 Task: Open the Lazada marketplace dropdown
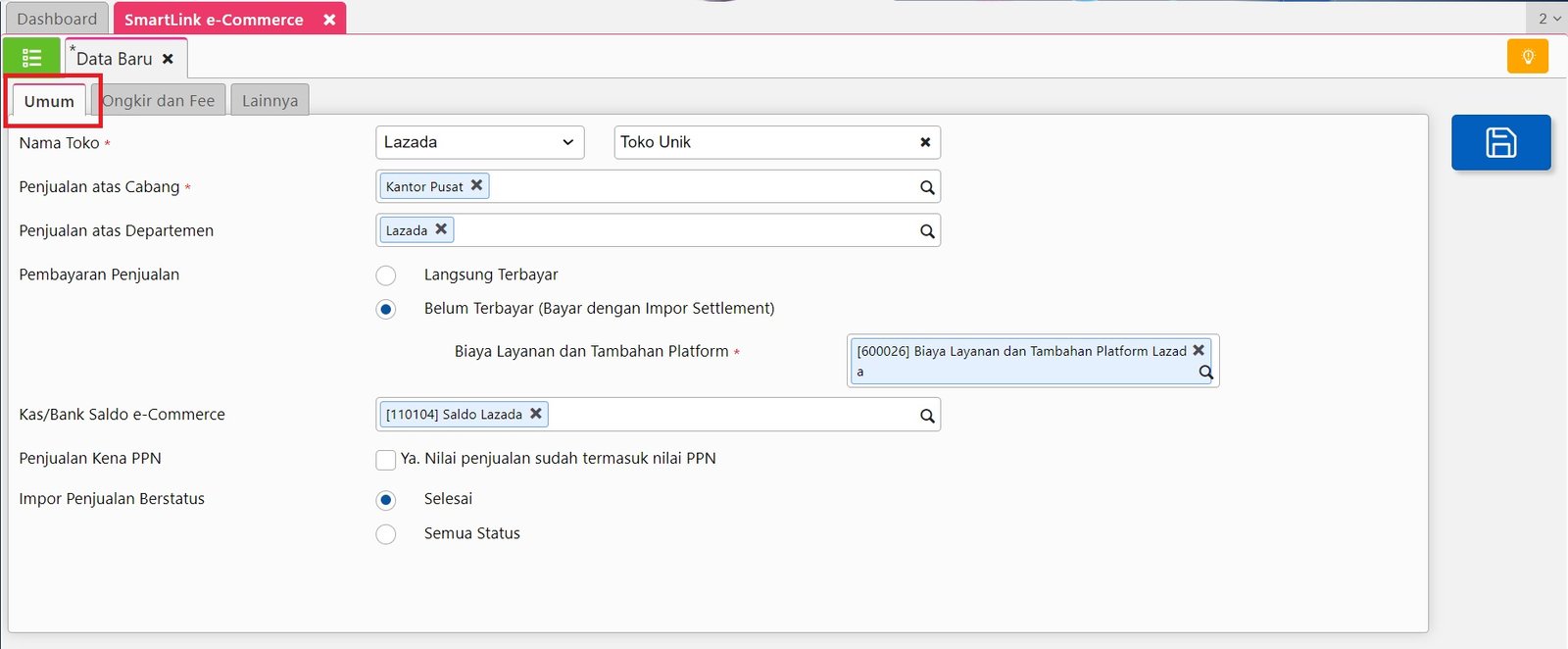tap(479, 143)
